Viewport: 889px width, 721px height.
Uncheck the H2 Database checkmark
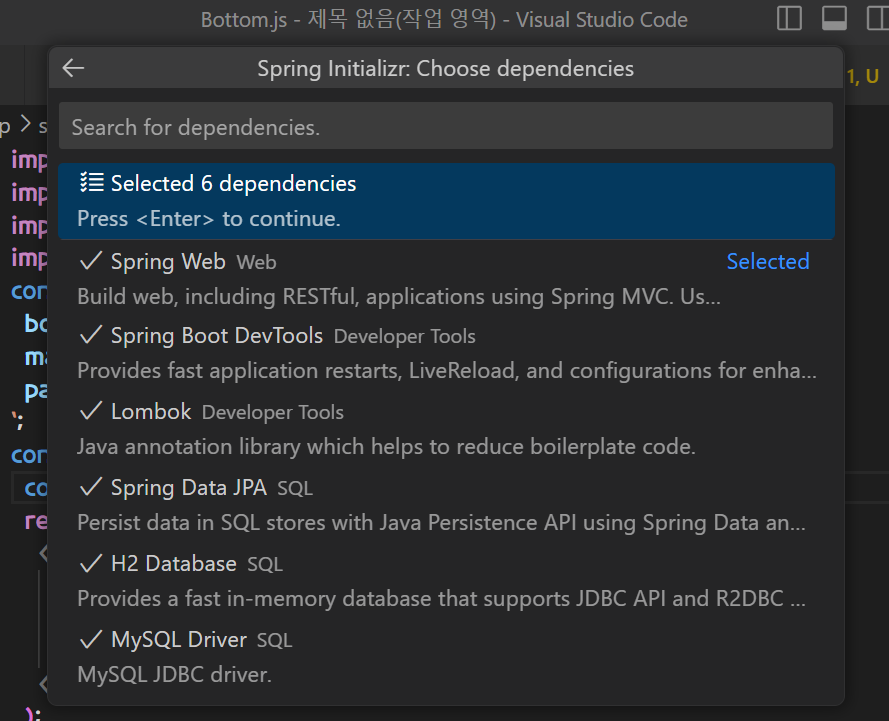click(91, 563)
